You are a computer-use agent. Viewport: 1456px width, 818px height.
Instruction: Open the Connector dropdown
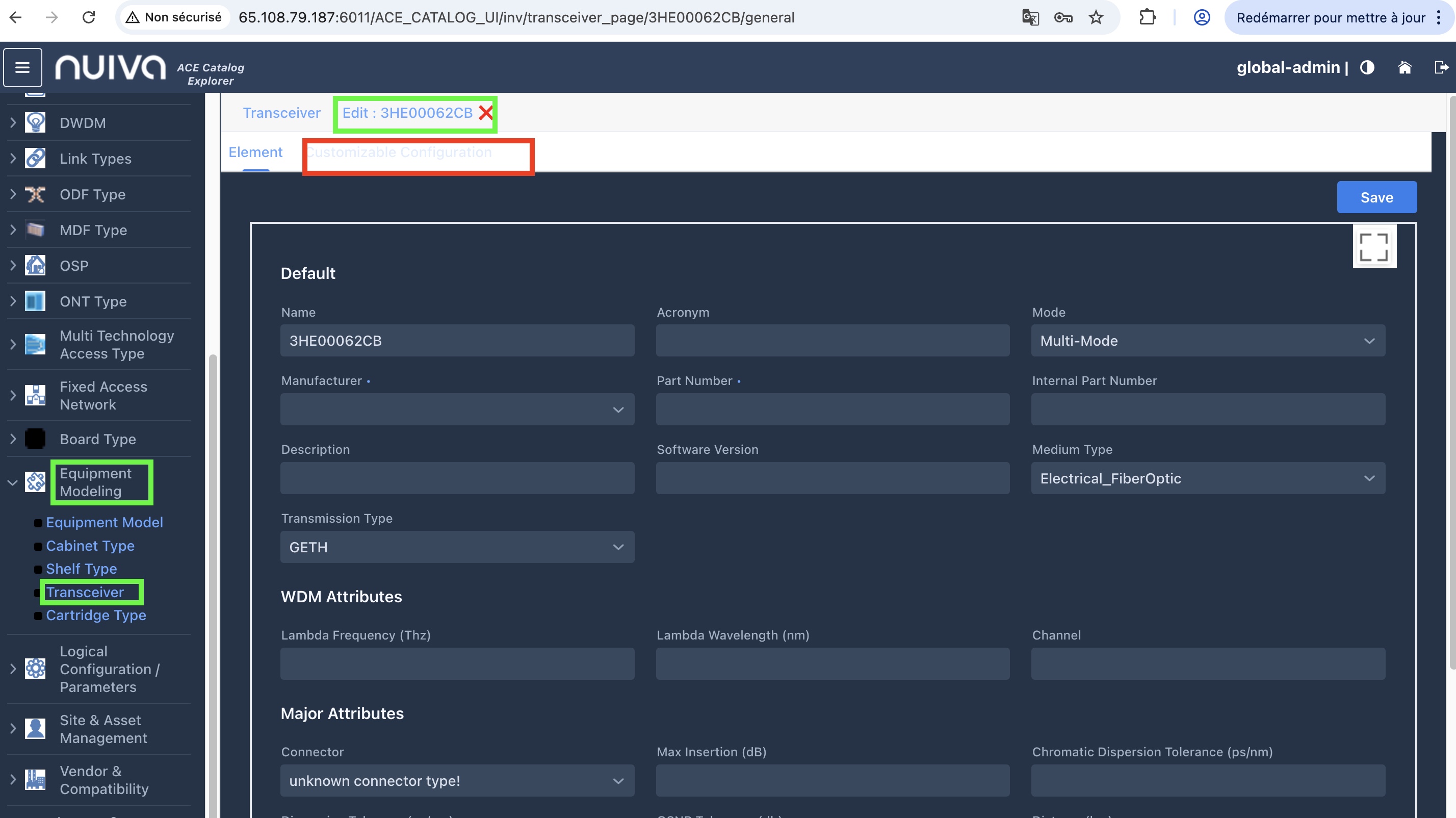pos(457,781)
